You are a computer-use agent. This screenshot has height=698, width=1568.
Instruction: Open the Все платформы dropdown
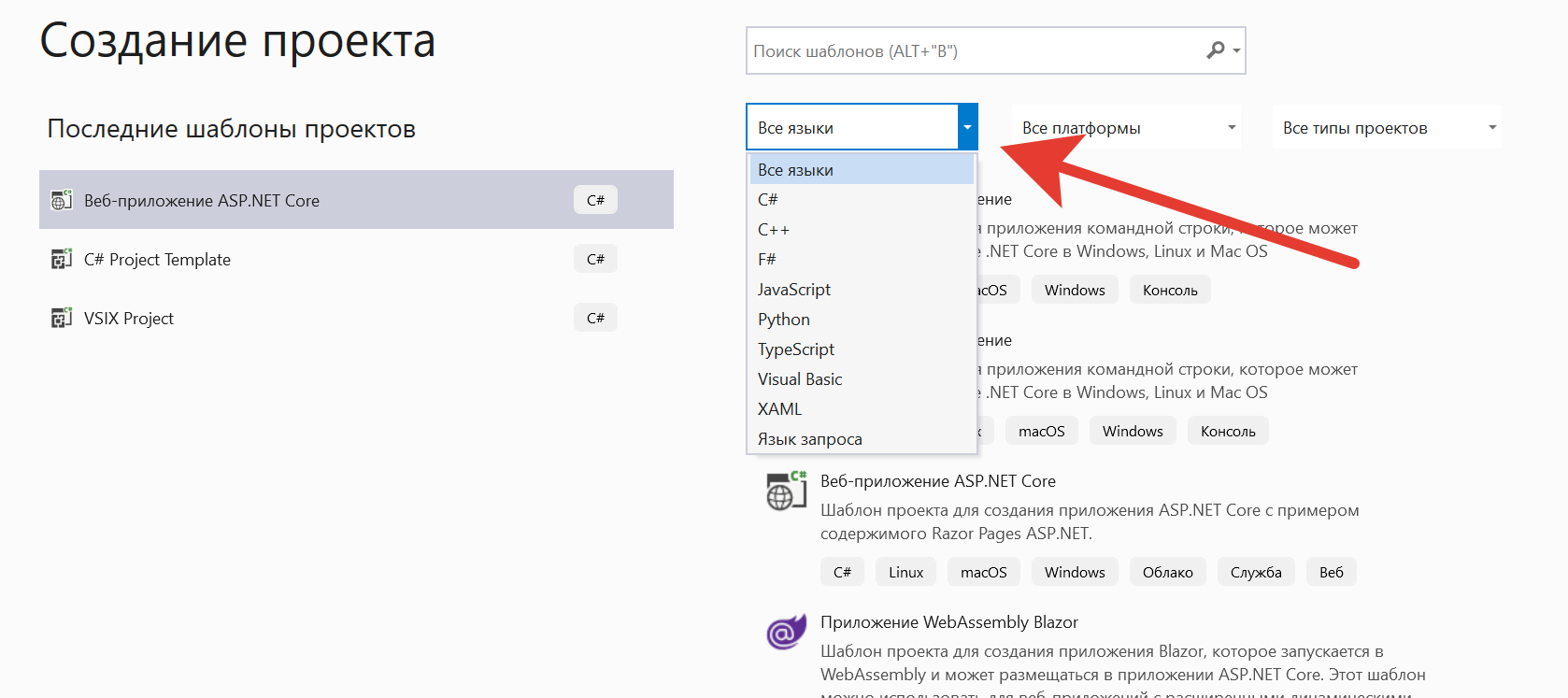point(1126,127)
